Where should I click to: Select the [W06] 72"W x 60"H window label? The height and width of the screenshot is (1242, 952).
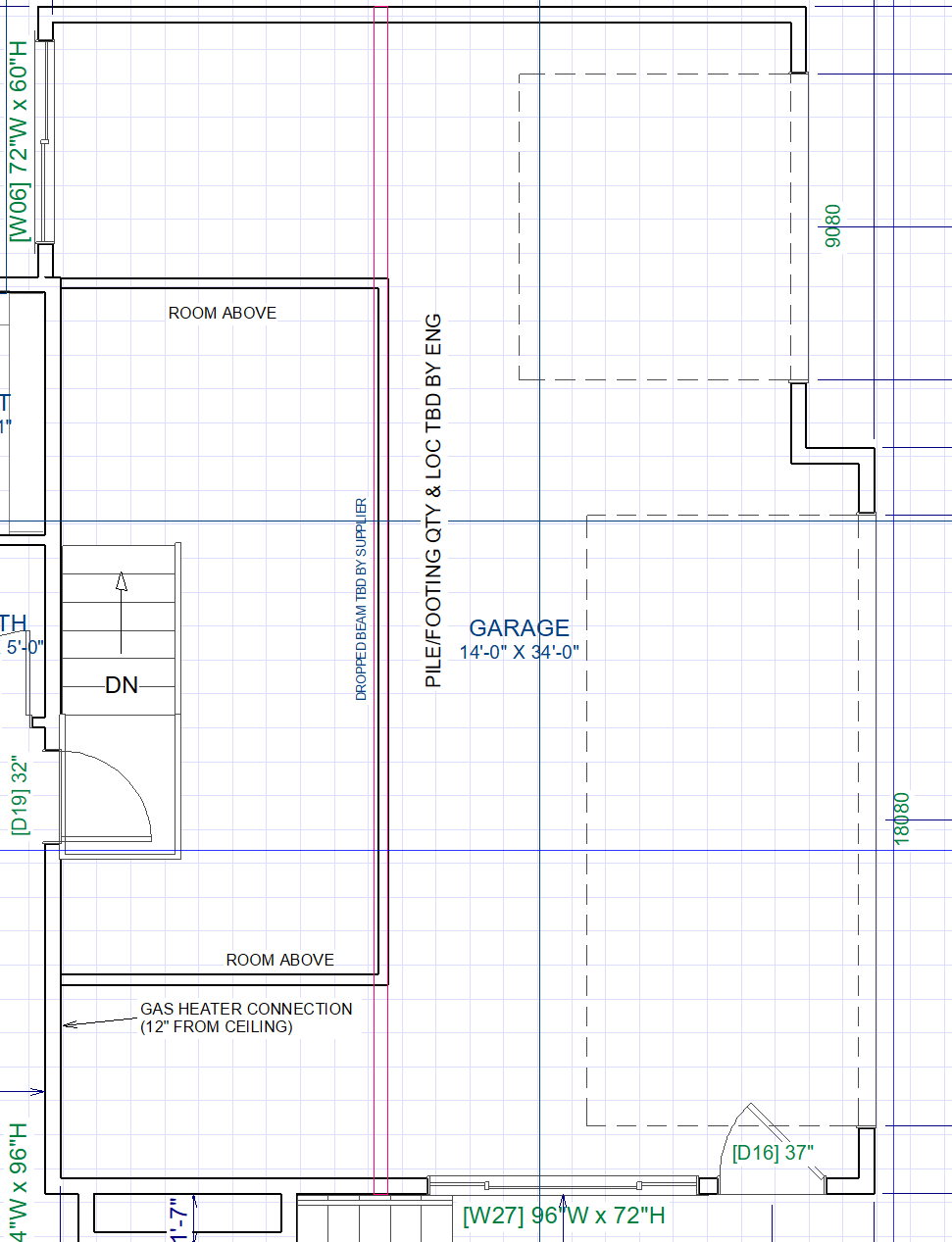pos(19,141)
